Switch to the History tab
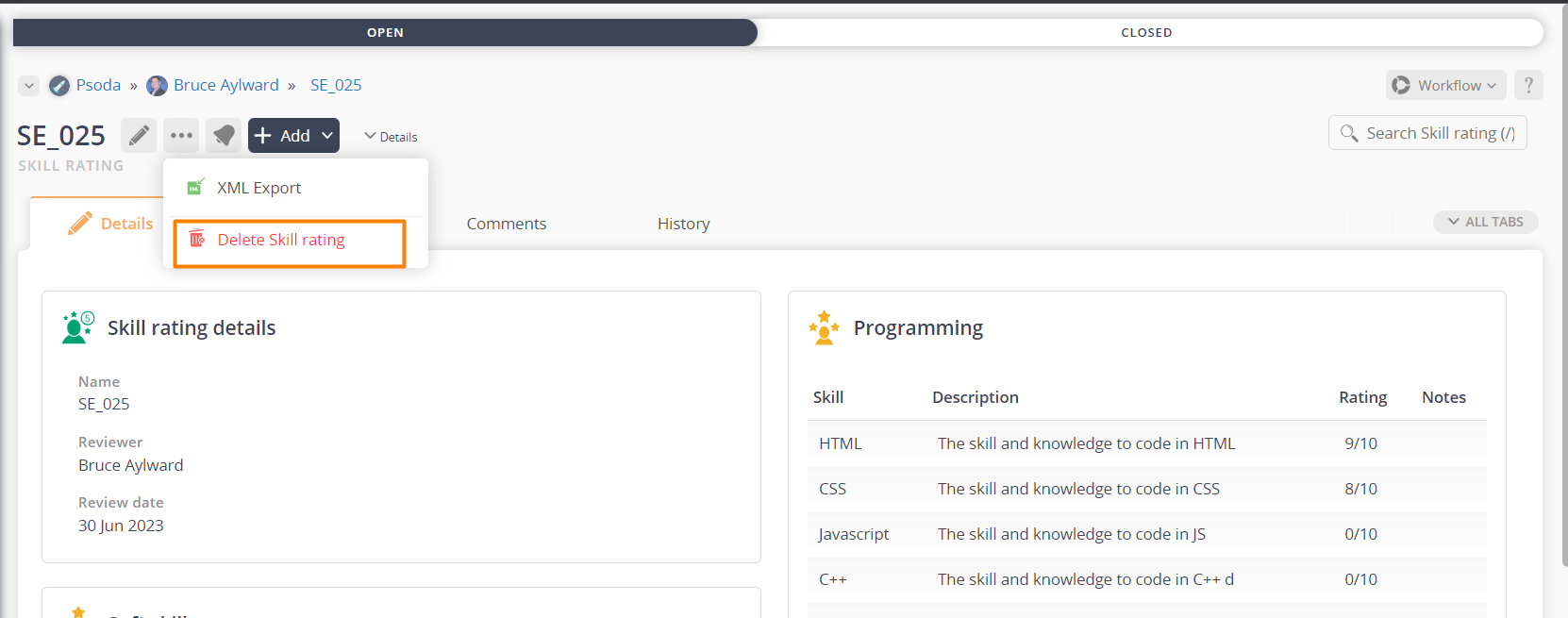Image resolution: width=1568 pixels, height=618 pixels. click(x=684, y=224)
